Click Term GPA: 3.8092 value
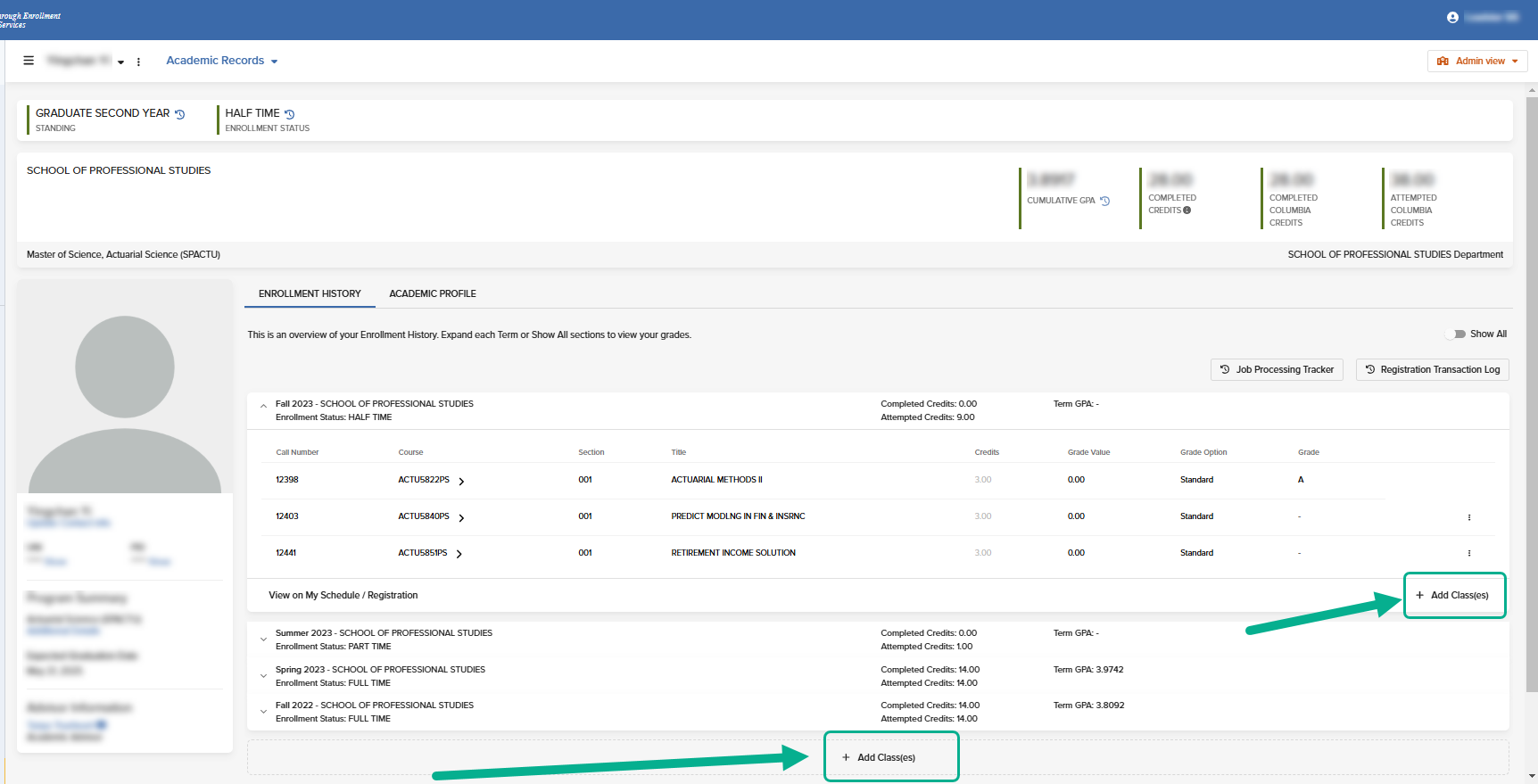Viewport: 1538px width, 784px height. point(1088,706)
